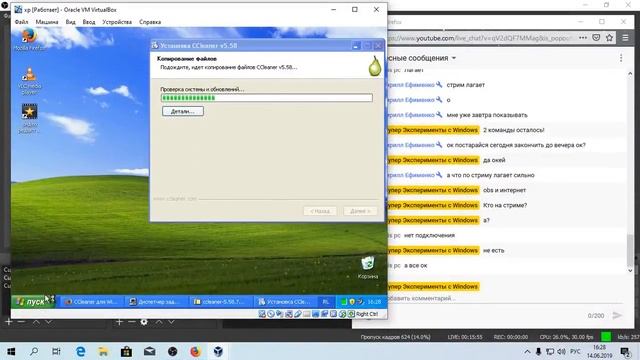Click the VirtualBox hard disk activity status icon
This screenshot has width=640, height=360.
pyautogui.click(x=262, y=314)
